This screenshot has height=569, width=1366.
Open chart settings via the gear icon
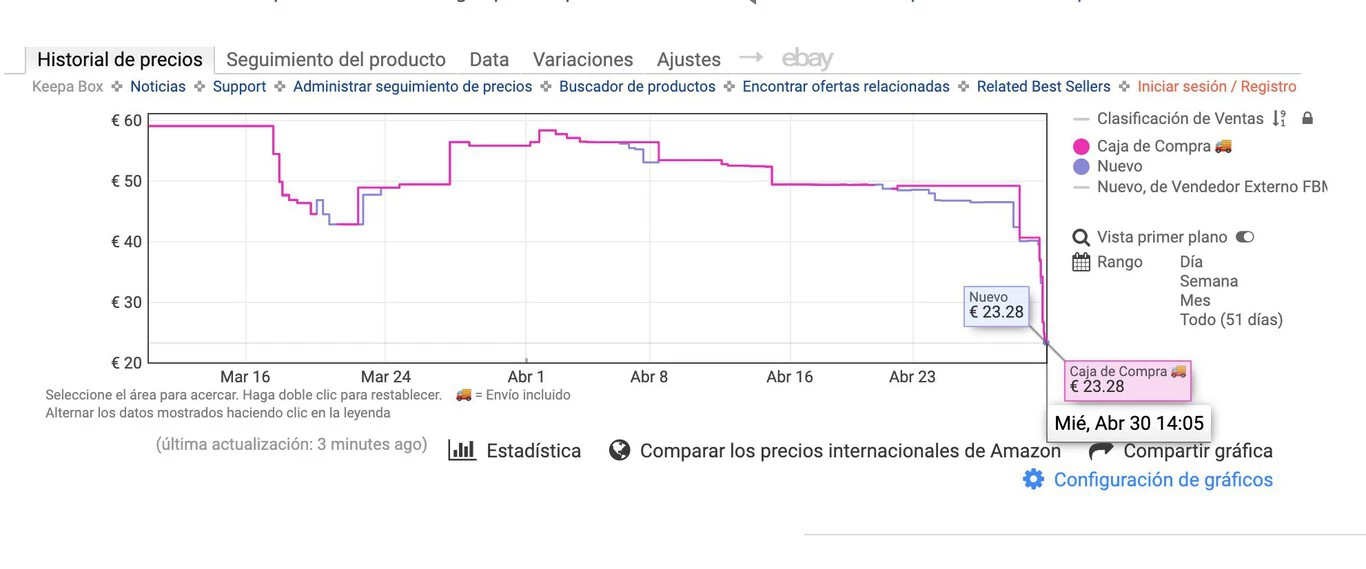pyautogui.click(x=1033, y=480)
